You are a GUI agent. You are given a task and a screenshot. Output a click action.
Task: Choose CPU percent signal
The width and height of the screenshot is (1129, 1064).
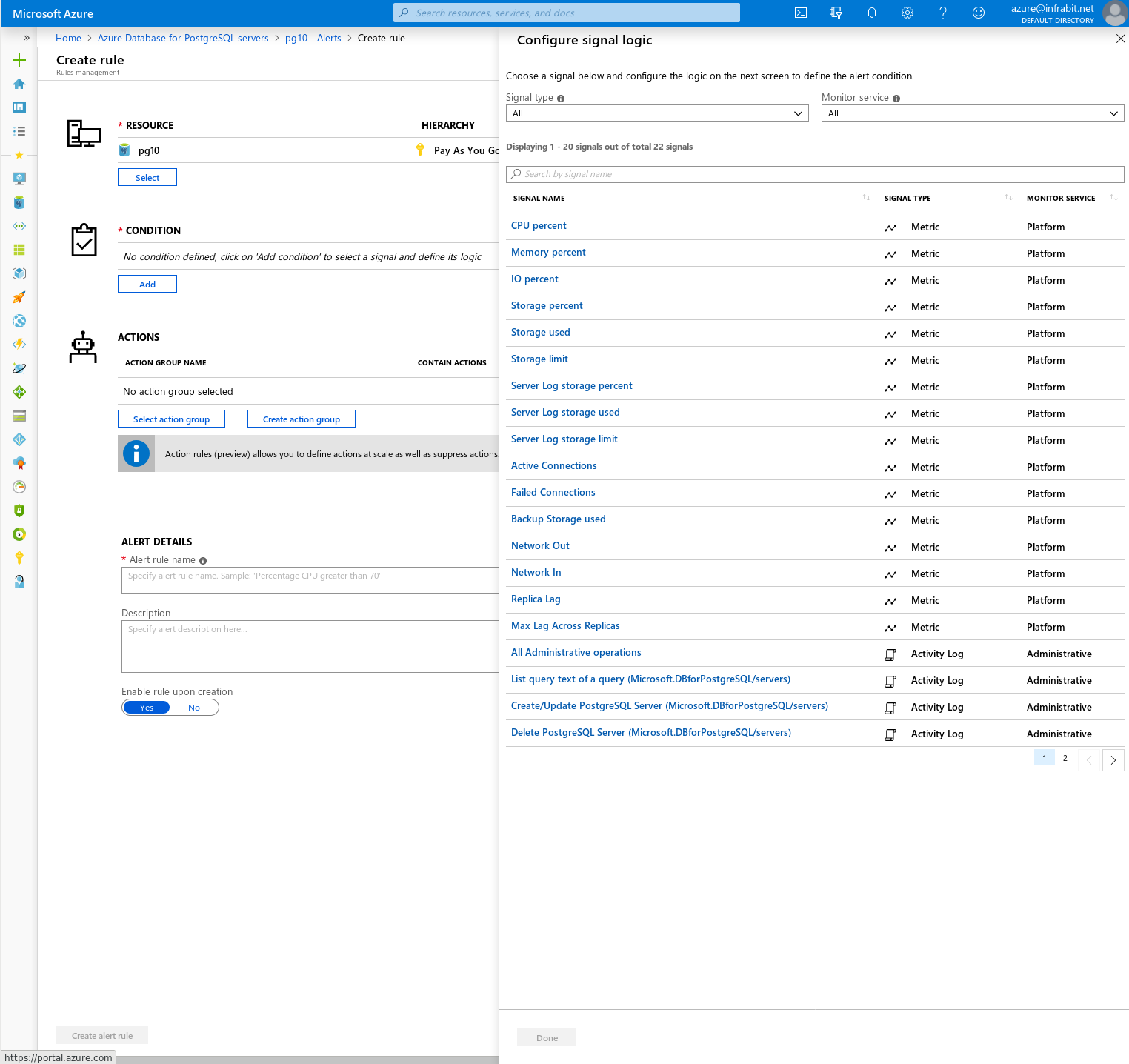click(x=539, y=226)
